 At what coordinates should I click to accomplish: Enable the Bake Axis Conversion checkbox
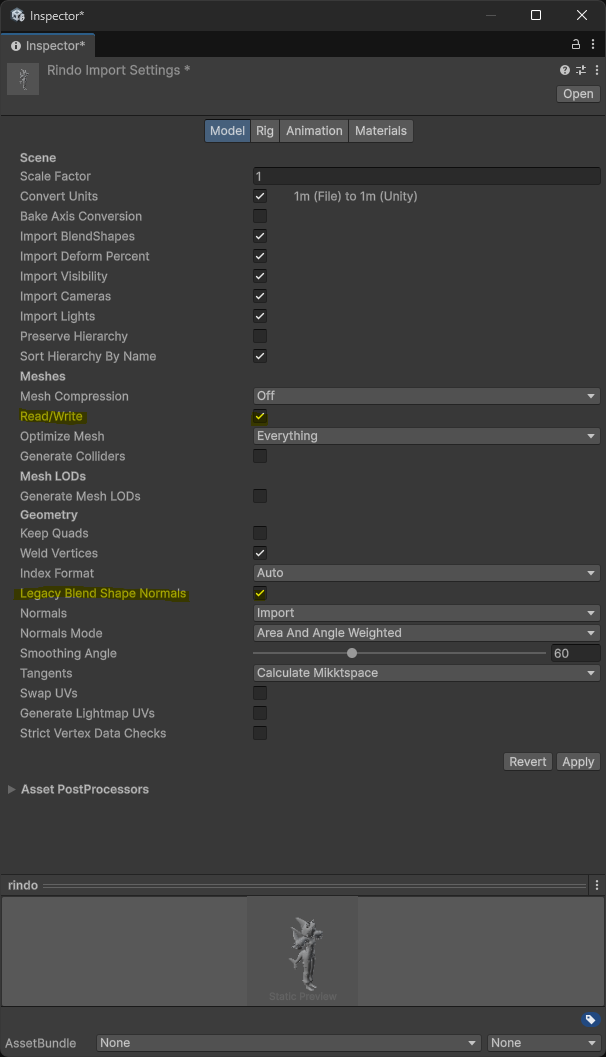[260, 216]
